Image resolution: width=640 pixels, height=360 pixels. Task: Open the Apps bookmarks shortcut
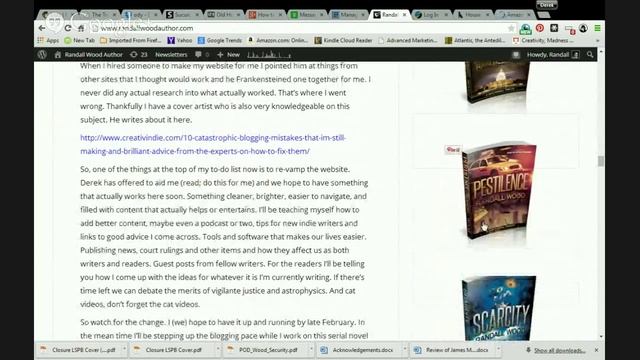click(48, 40)
